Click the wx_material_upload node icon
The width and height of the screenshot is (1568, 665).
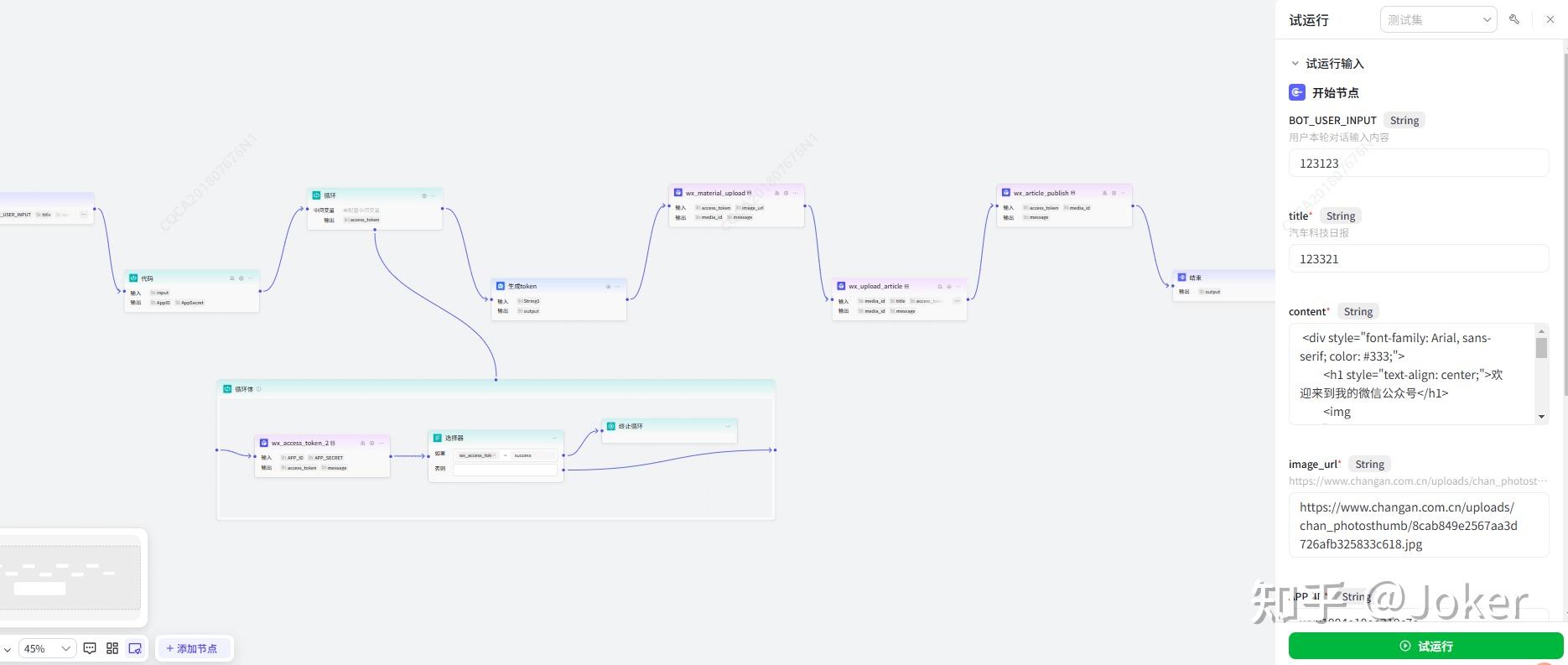tap(678, 193)
